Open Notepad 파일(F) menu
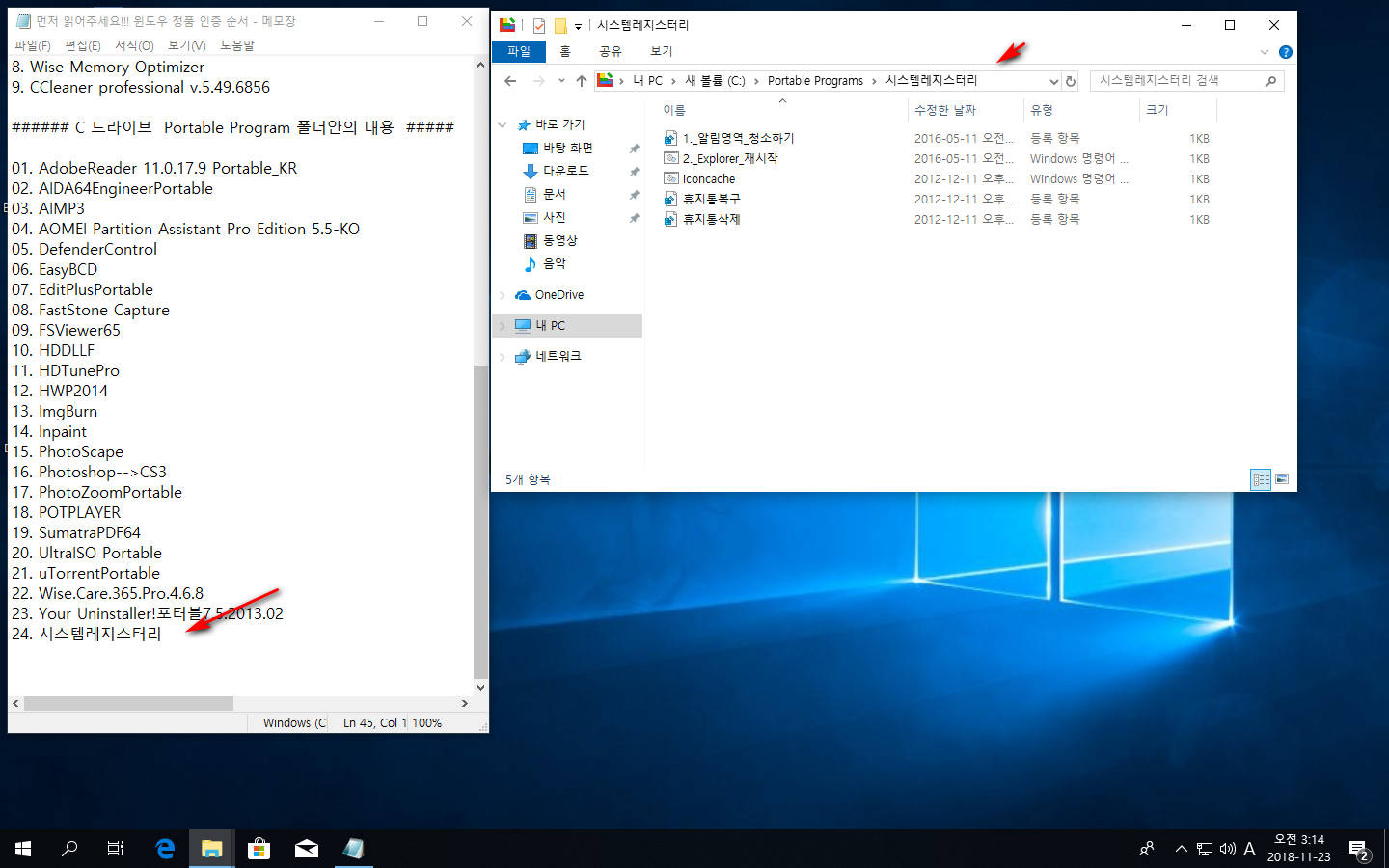 [33, 45]
